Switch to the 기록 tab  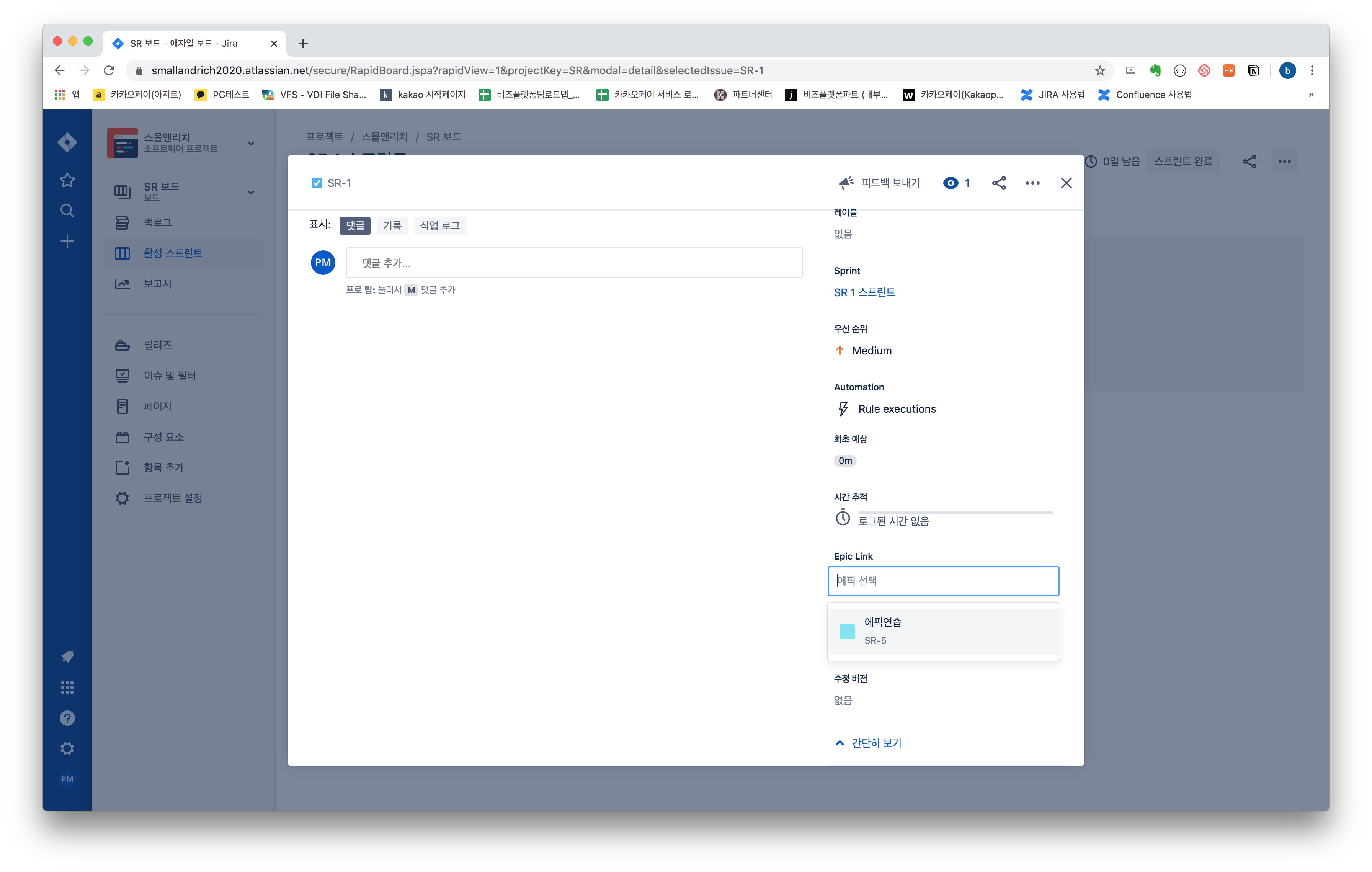click(x=392, y=225)
